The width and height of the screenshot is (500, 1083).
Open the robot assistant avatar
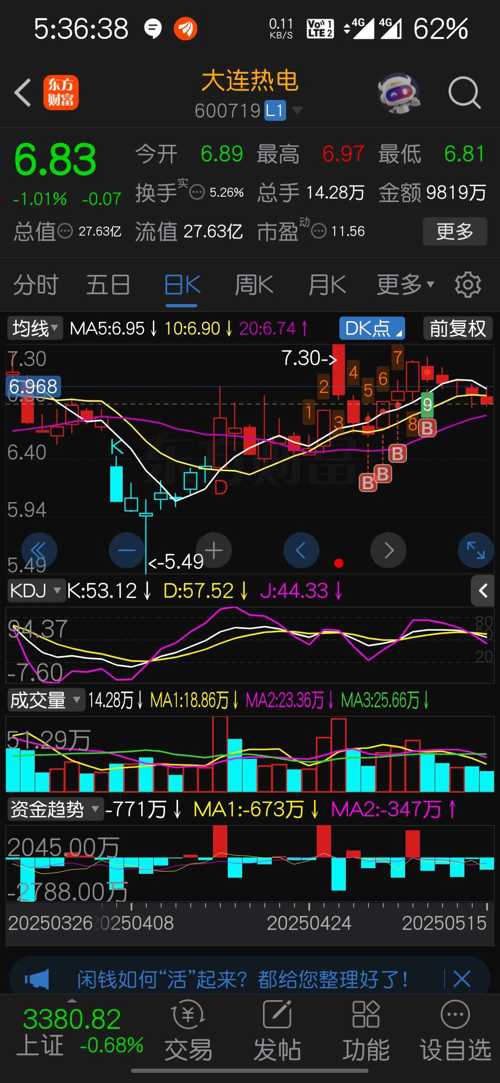tap(398, 93)
